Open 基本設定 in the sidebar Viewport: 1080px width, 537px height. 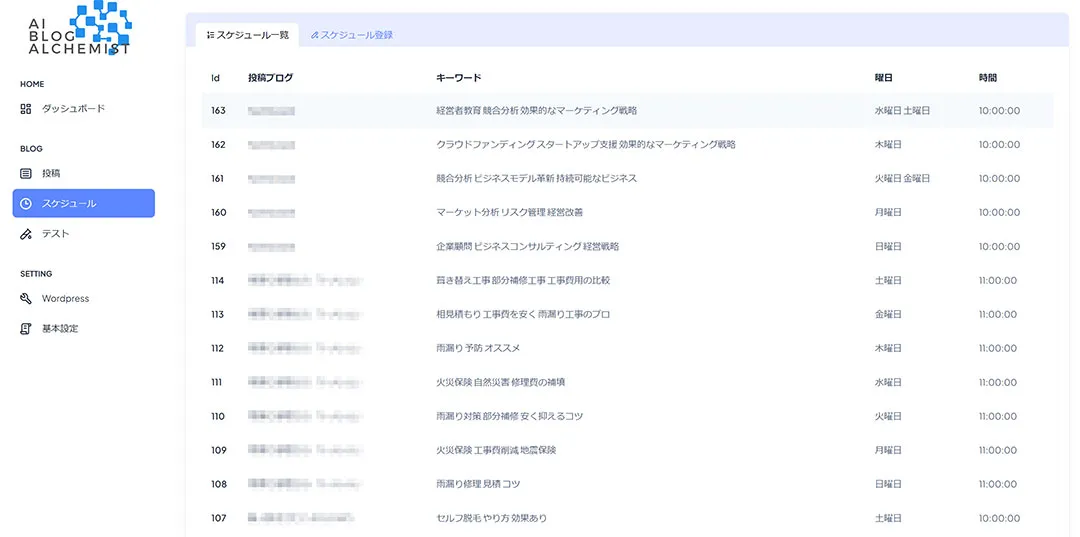click(x=60, y=329)
